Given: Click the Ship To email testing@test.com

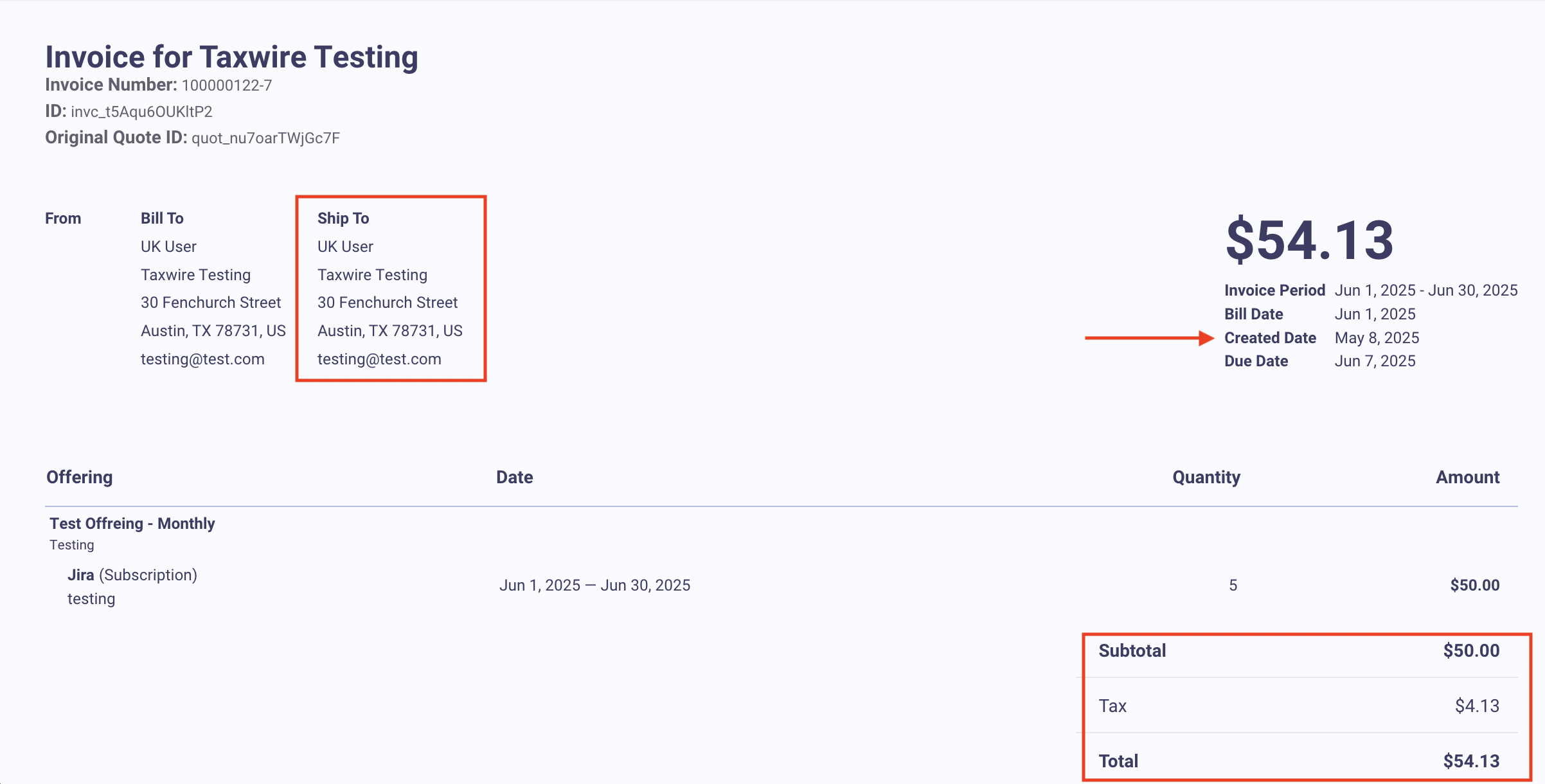Looking at the screenshot, I should [379, 359].
